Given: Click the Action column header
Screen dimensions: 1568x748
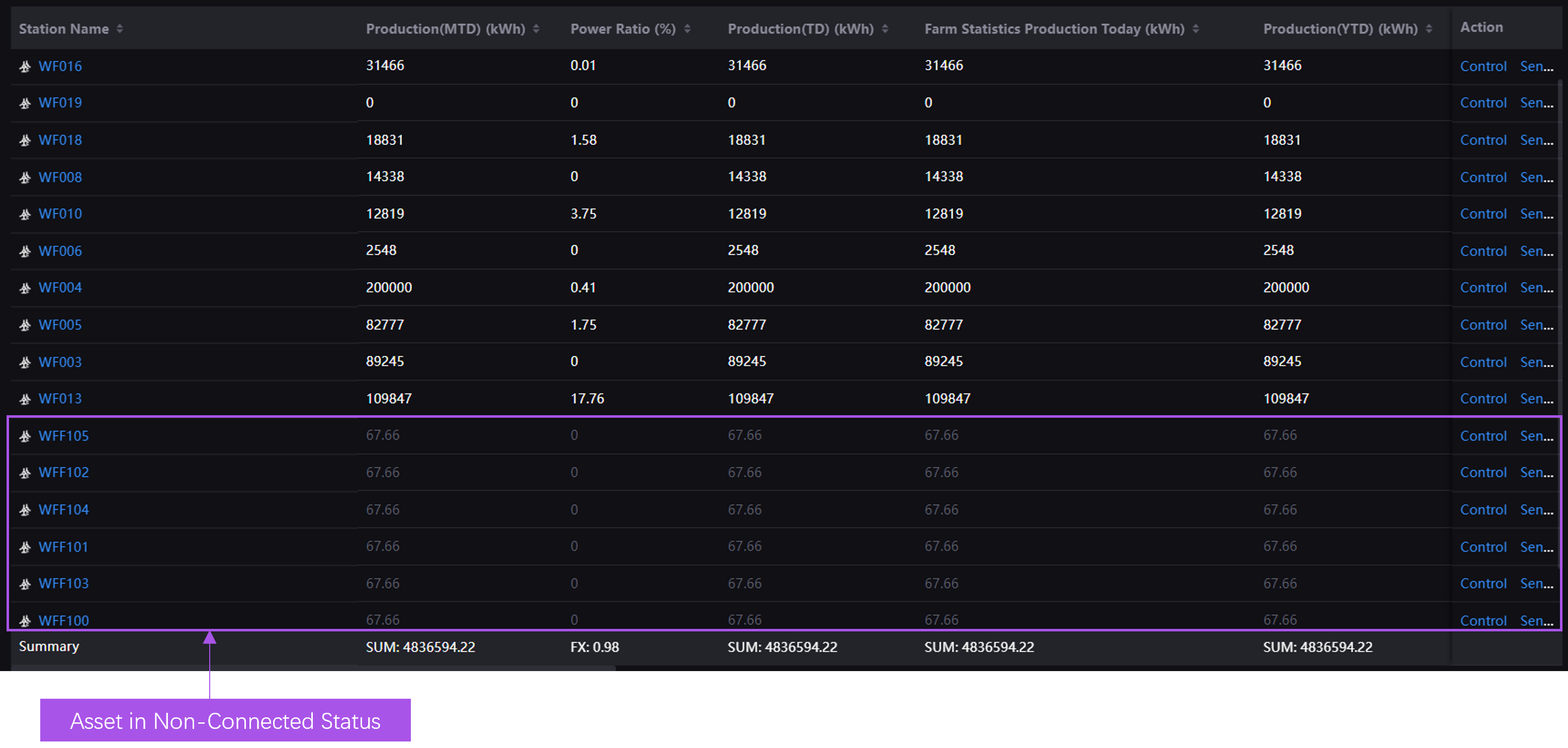Looking at the screenshot, I should [1481, 27].
